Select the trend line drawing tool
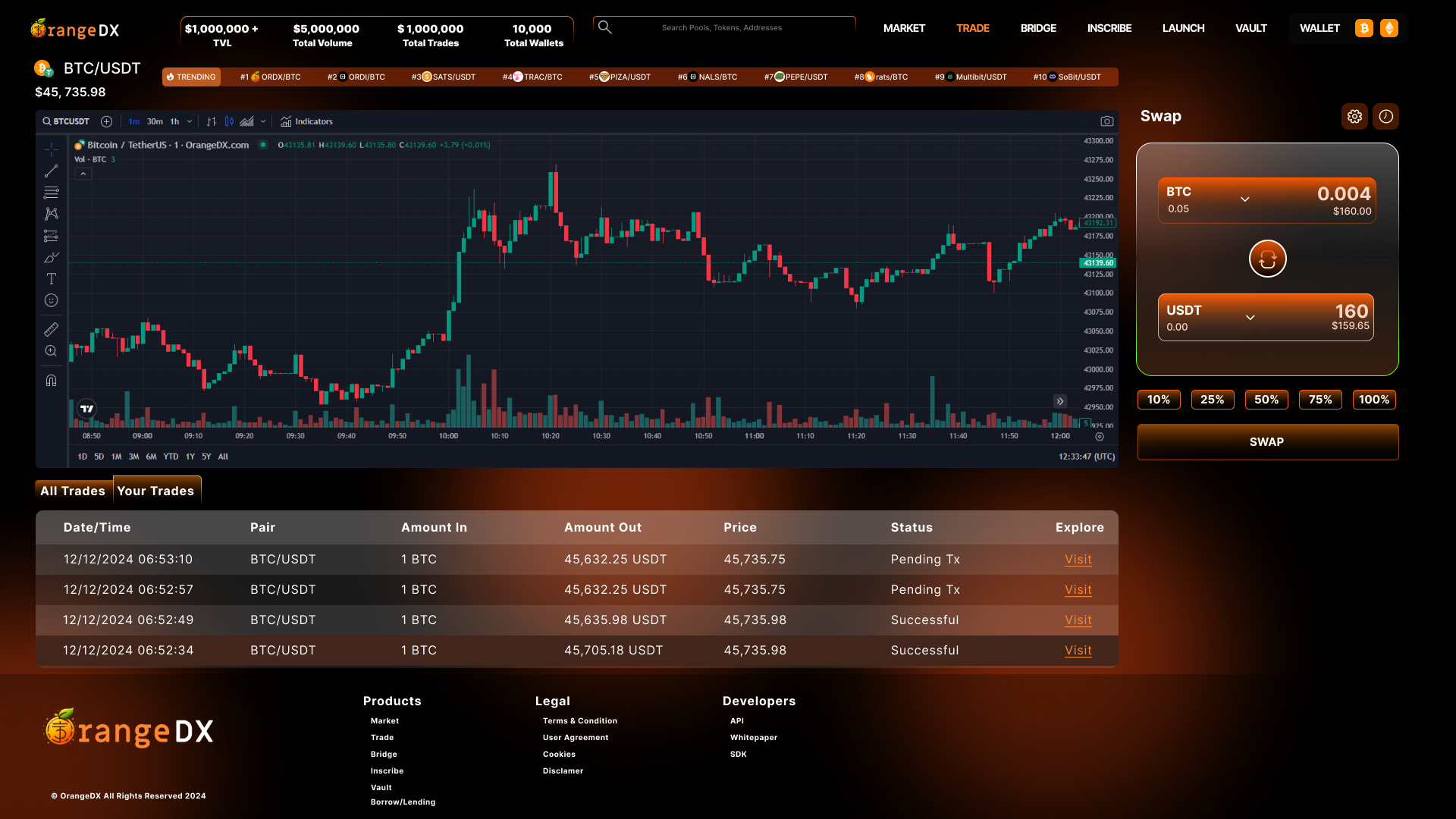 point(51,171)
